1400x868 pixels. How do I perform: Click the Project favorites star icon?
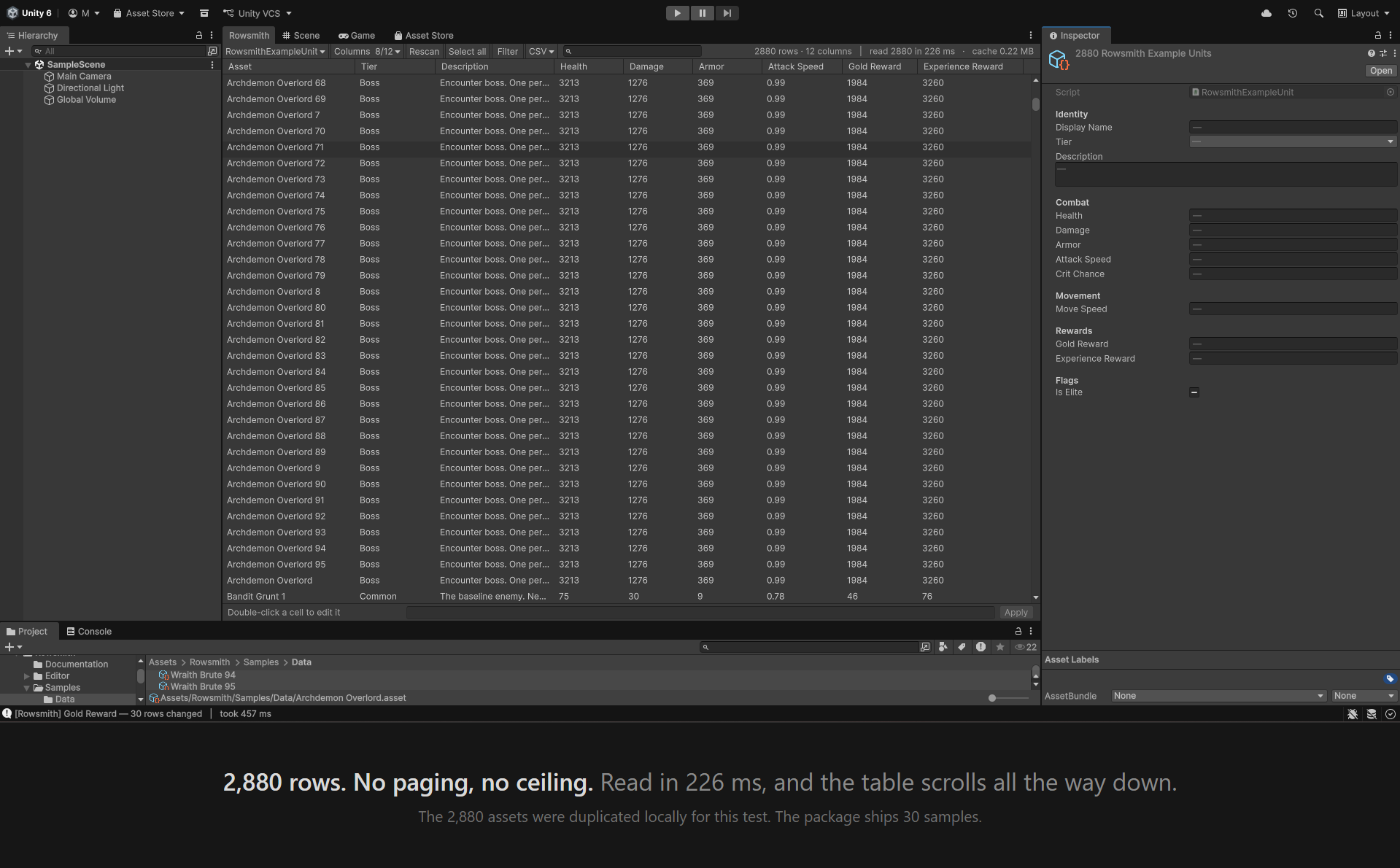coord(1000,647)
